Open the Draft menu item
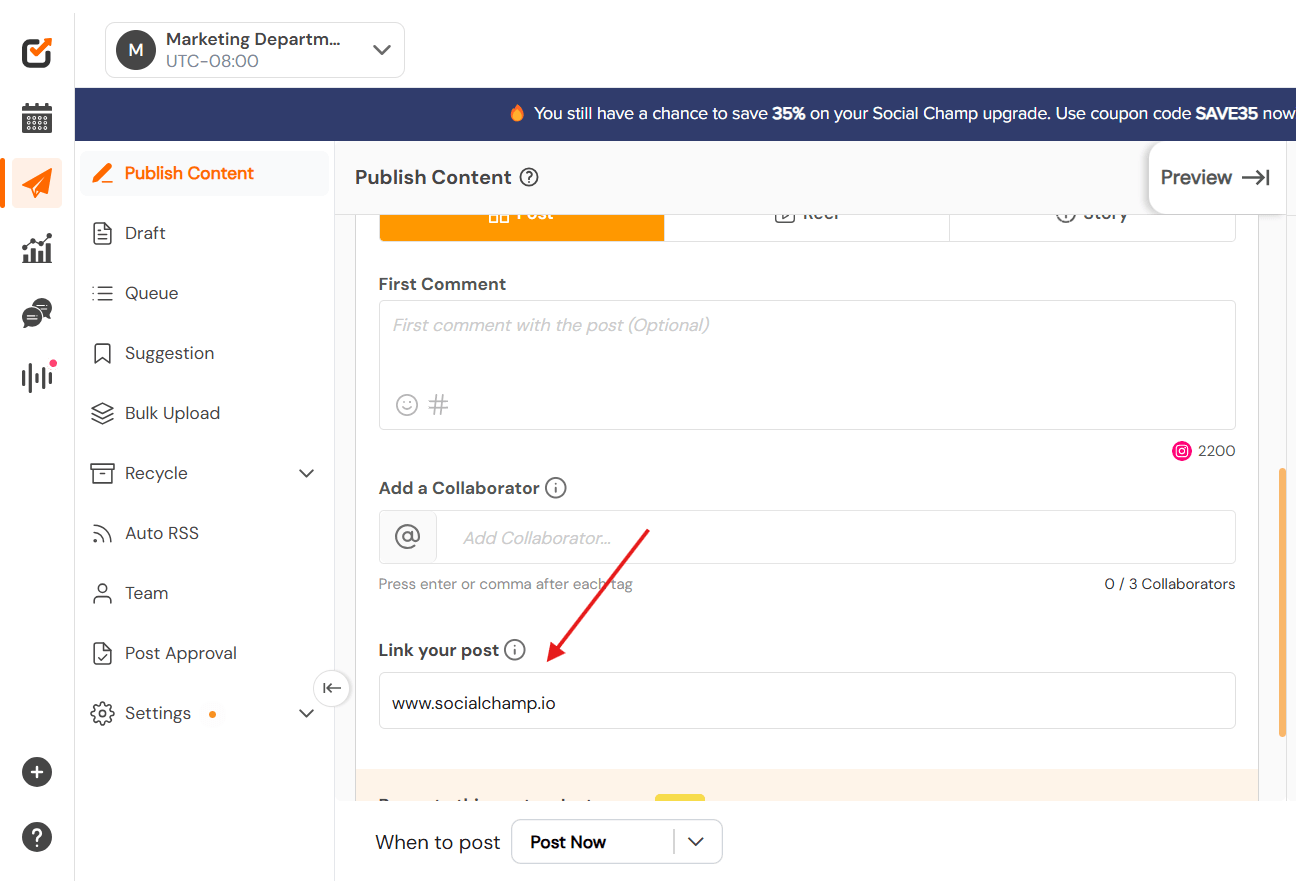This screenshot has height=881, width=1296. (204, 233)
